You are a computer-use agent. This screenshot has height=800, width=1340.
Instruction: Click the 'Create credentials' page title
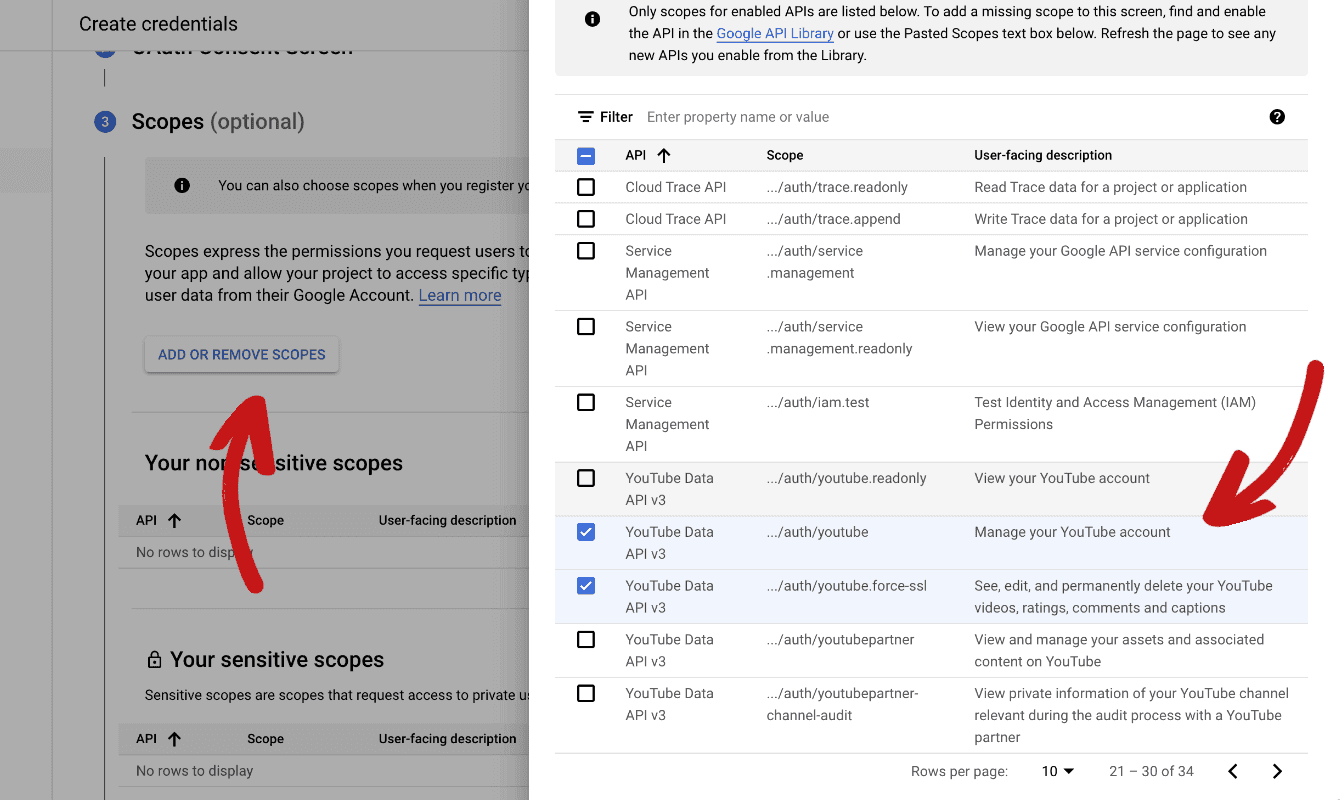click(x=158, y=24)
